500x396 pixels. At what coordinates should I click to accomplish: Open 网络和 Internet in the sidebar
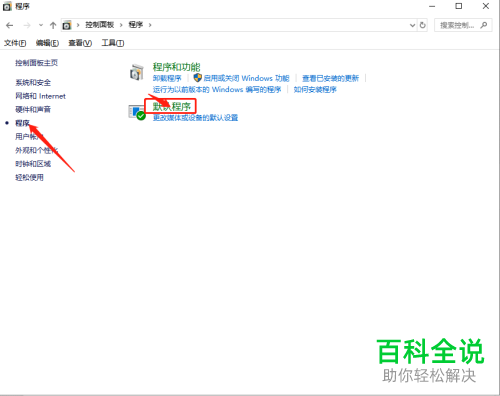(40, 96)
